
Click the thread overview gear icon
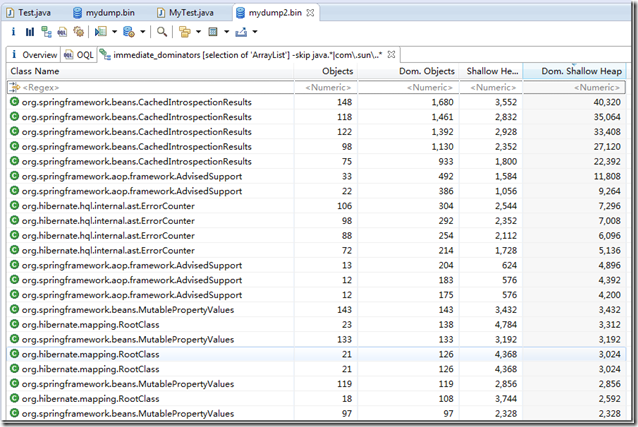79,32
